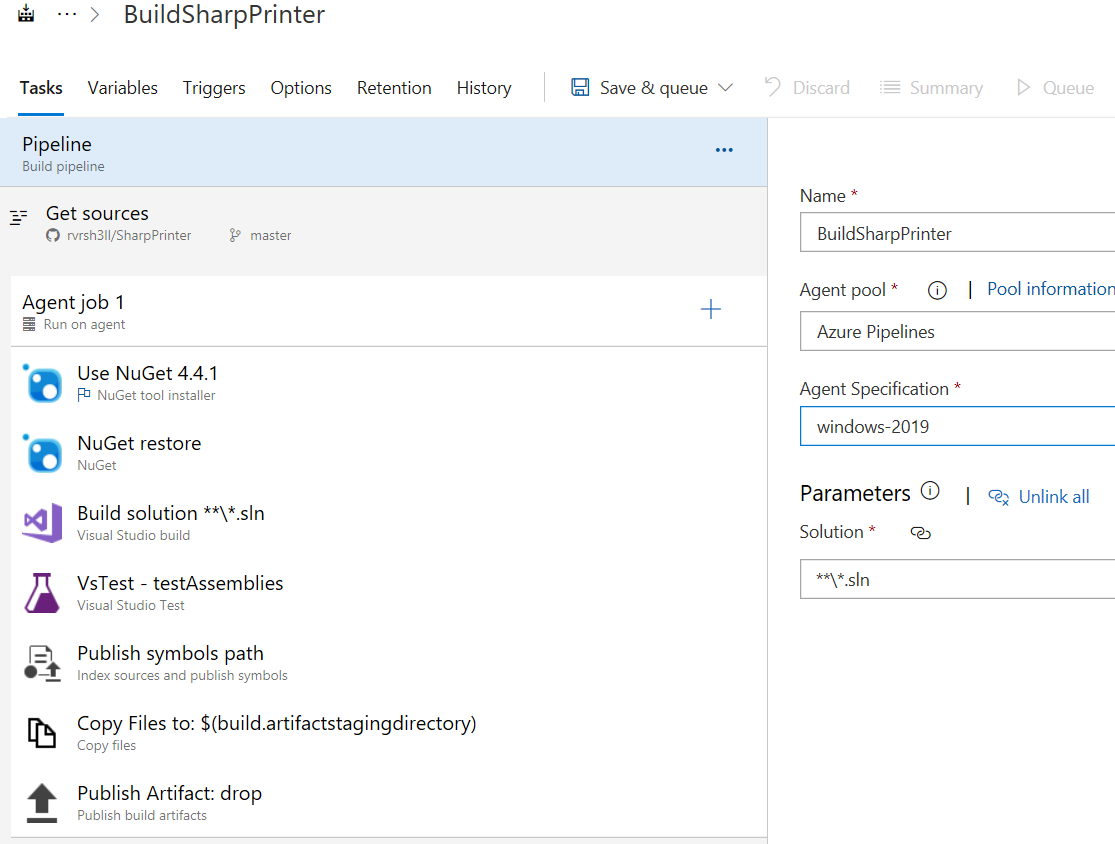Screen dimensions: 1115x844
Task: Click the GitHub repository icon
Action: [53, 235]
